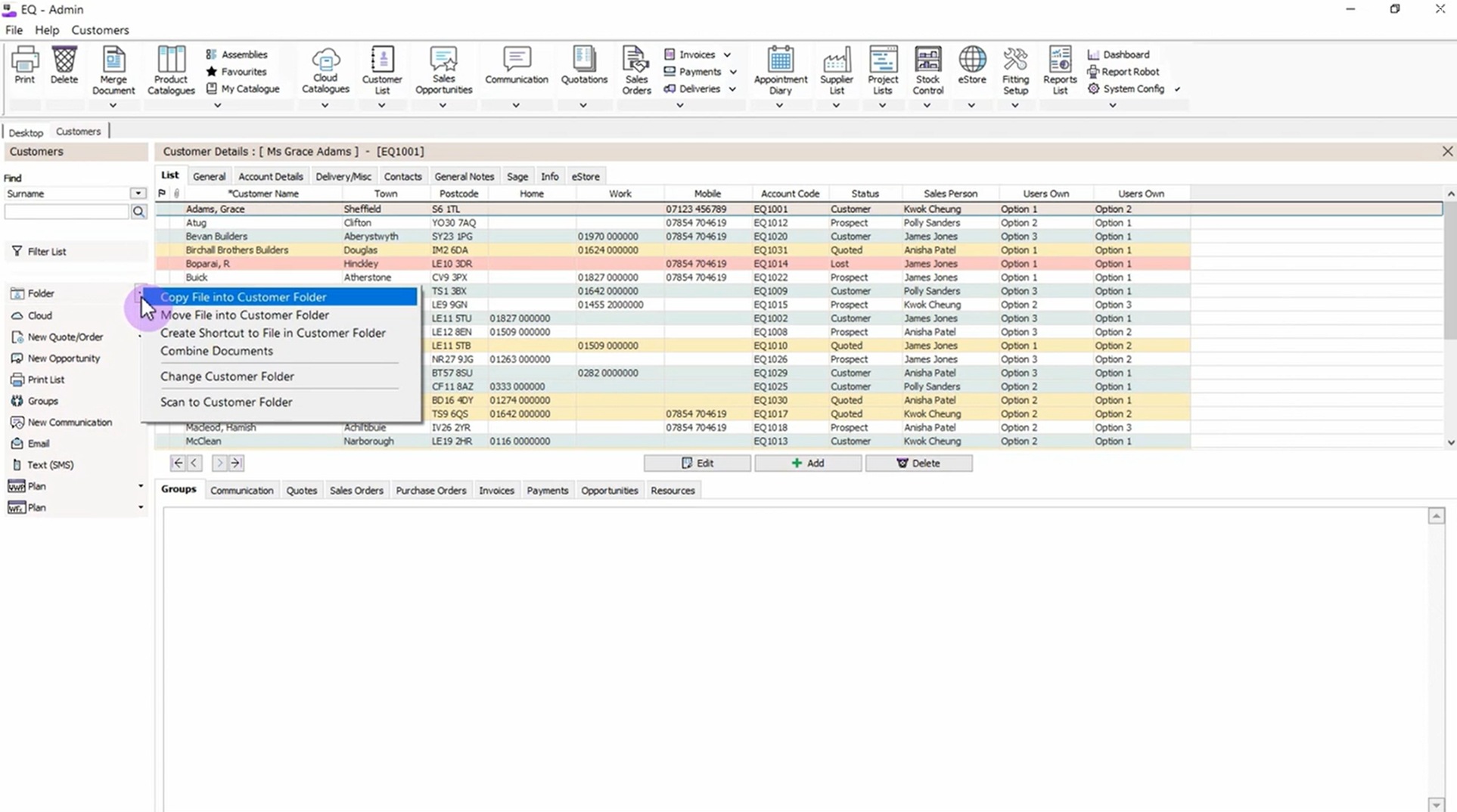Open Sales Orders
1457x812 pixels.
(636, 70)
